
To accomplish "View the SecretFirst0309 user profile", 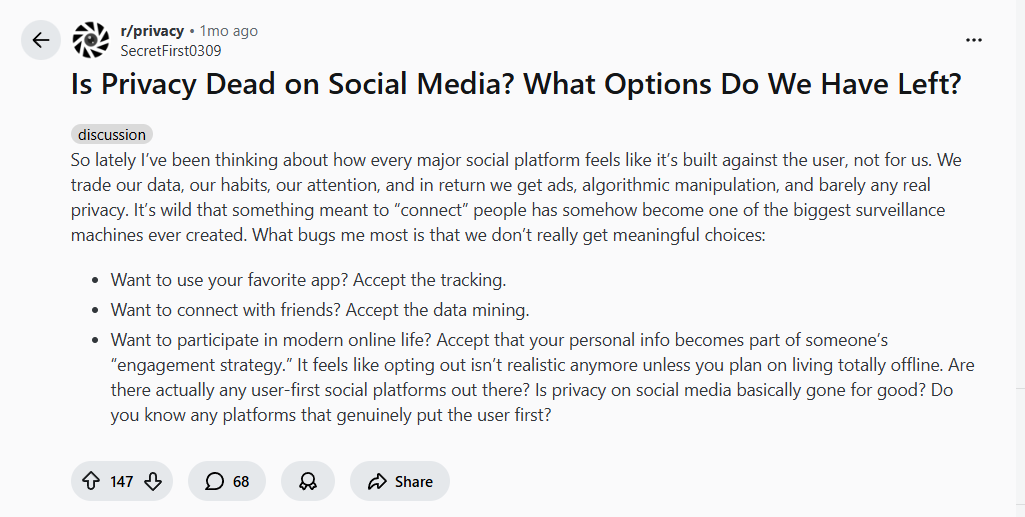I will 171,50.
